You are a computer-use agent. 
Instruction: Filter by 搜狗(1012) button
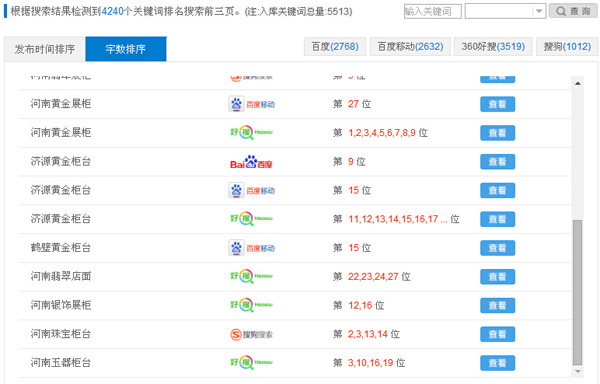coord(567,47)
